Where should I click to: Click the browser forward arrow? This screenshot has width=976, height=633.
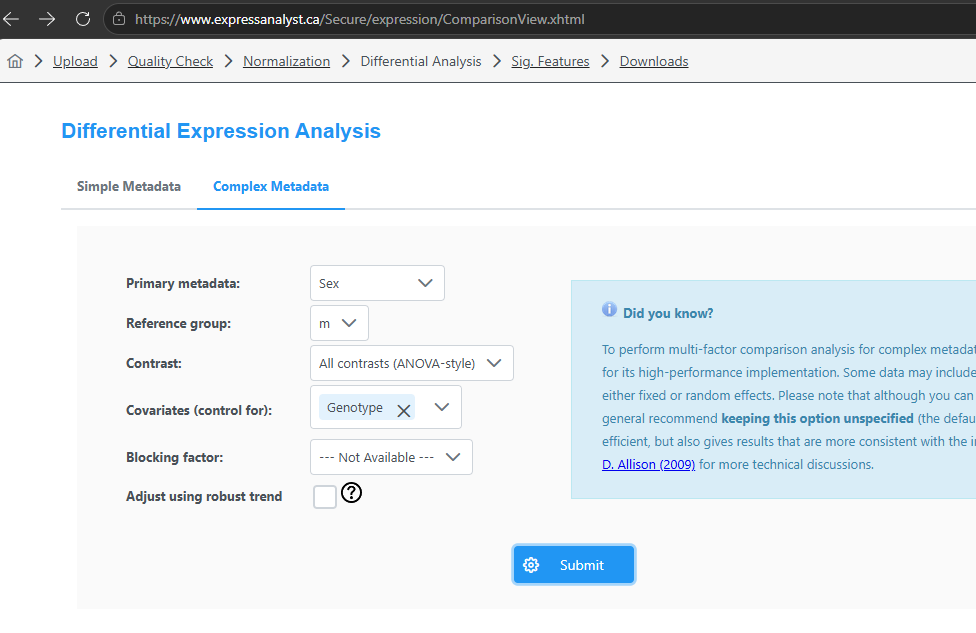tap(47, 19)
